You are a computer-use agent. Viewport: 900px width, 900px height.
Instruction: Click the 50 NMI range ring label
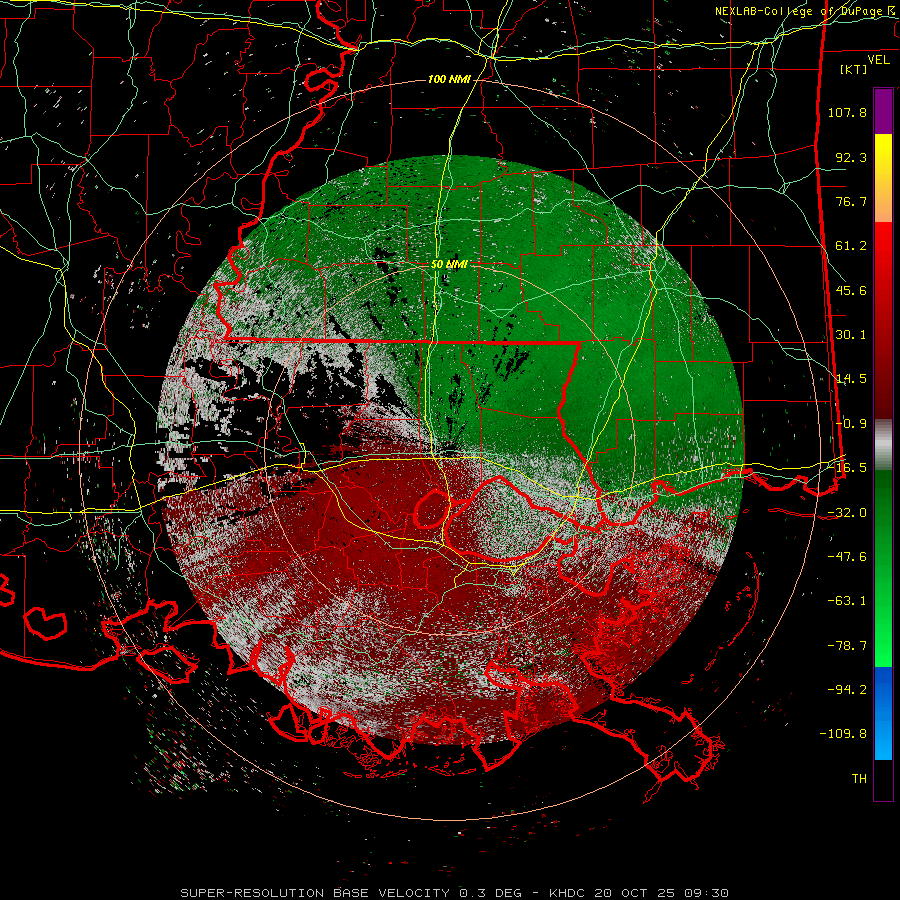tap(449, 264)
